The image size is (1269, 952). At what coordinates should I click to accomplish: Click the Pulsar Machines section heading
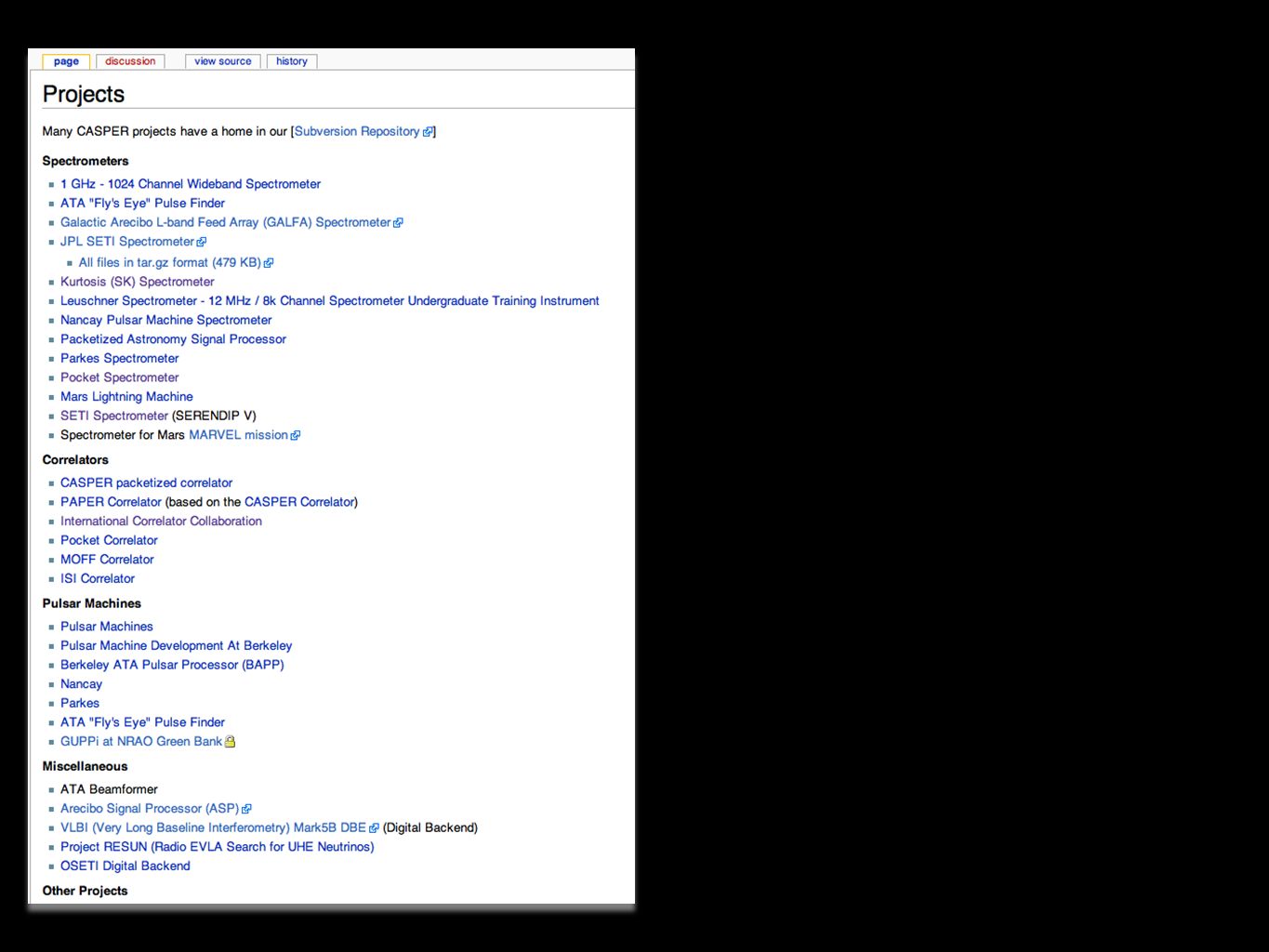pos(92,603)
